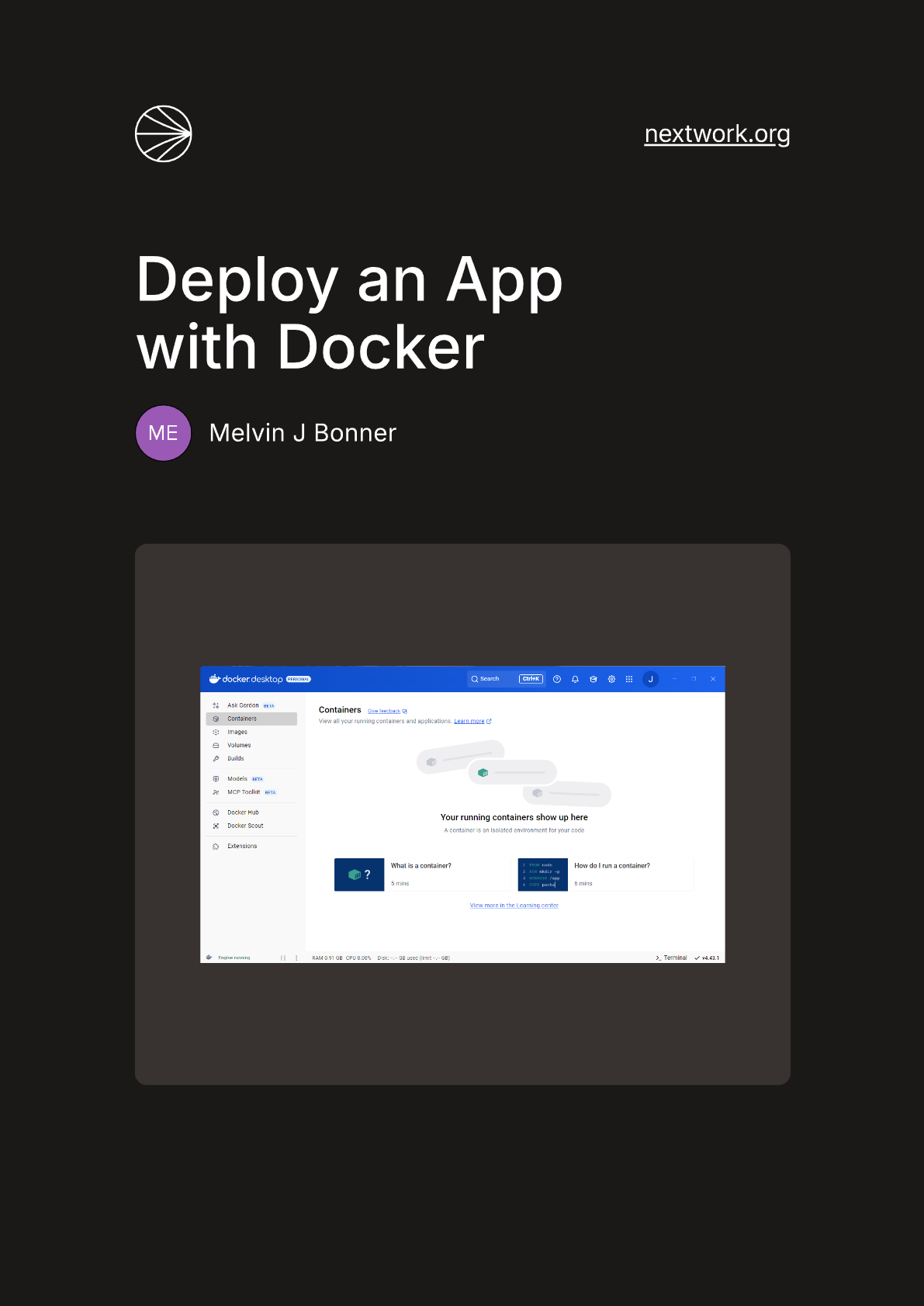Click the ME author avatar
This screenshot has height=1306, width=924.
pos(163,433)
